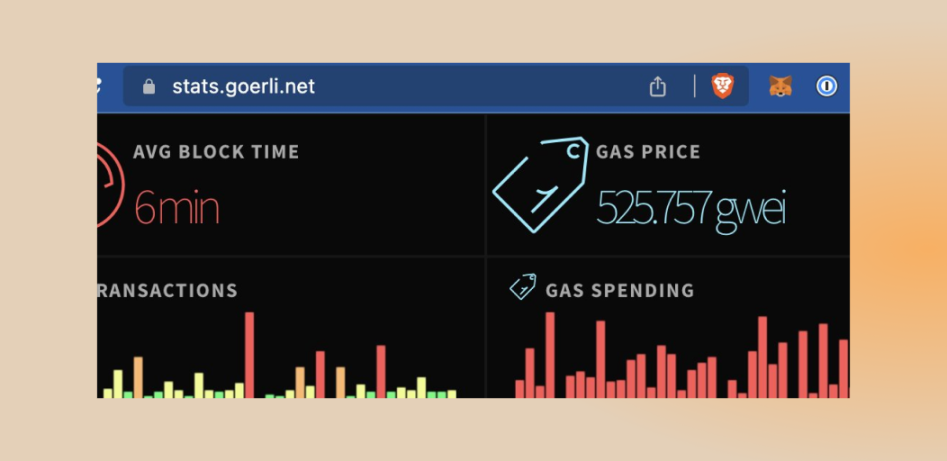This screenshot has height=461, width=947.
Task: Click the share icon in address bar
Action: (x=658, y=86)
